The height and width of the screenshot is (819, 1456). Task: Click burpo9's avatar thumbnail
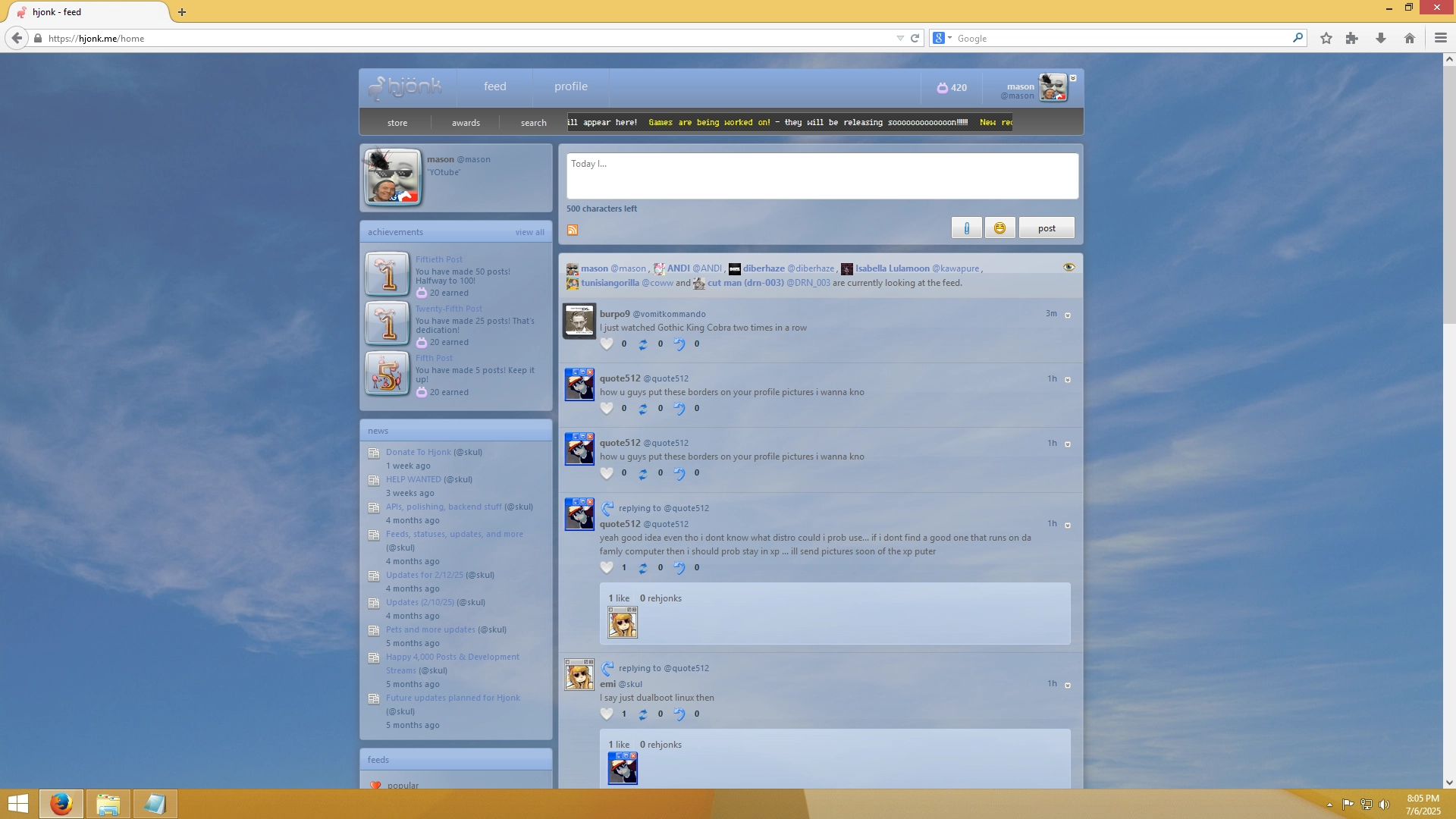coord(579,320)
